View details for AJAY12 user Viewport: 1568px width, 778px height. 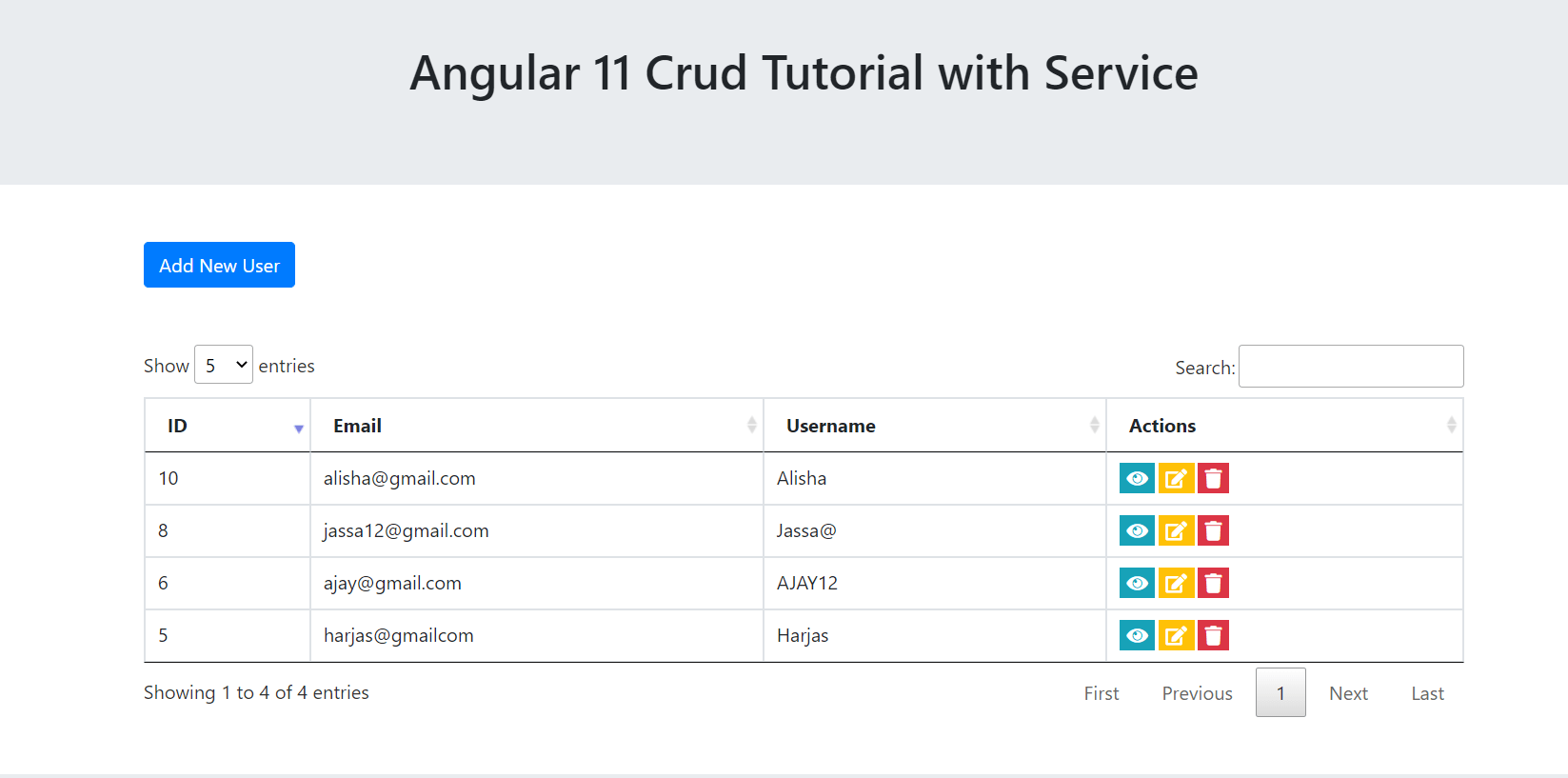[1137, 583]
